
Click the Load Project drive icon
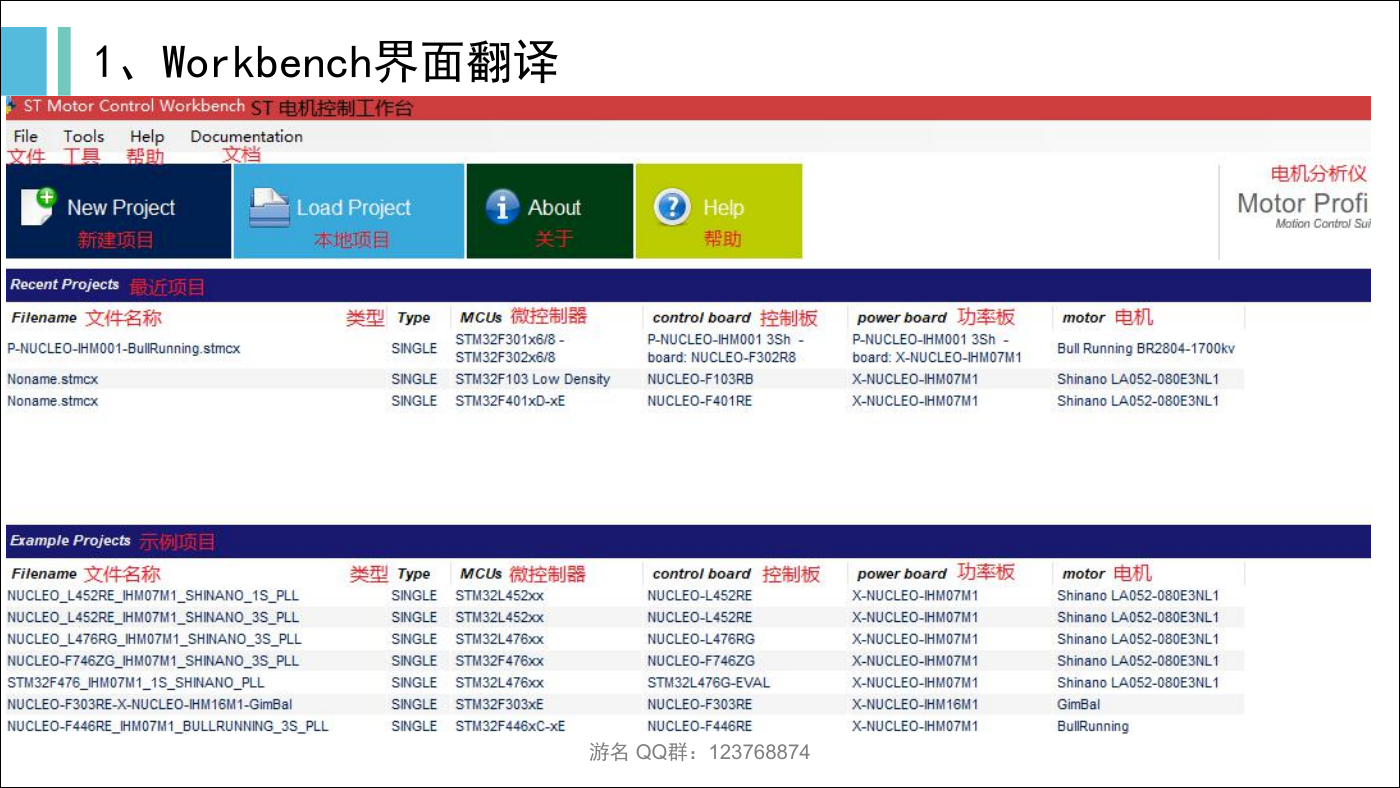click(269, 208)
